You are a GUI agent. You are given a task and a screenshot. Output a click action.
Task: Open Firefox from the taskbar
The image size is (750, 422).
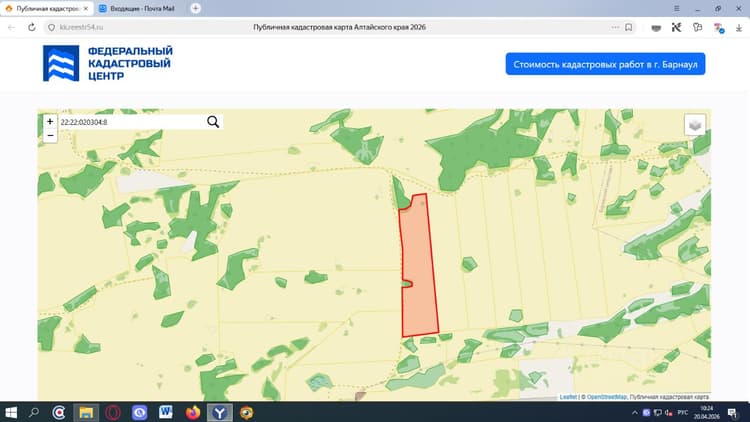tap(193, 412)
